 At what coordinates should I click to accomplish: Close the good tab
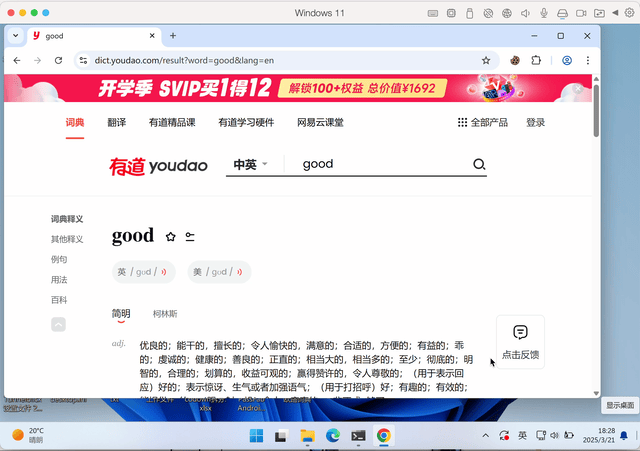click(152, 36)
